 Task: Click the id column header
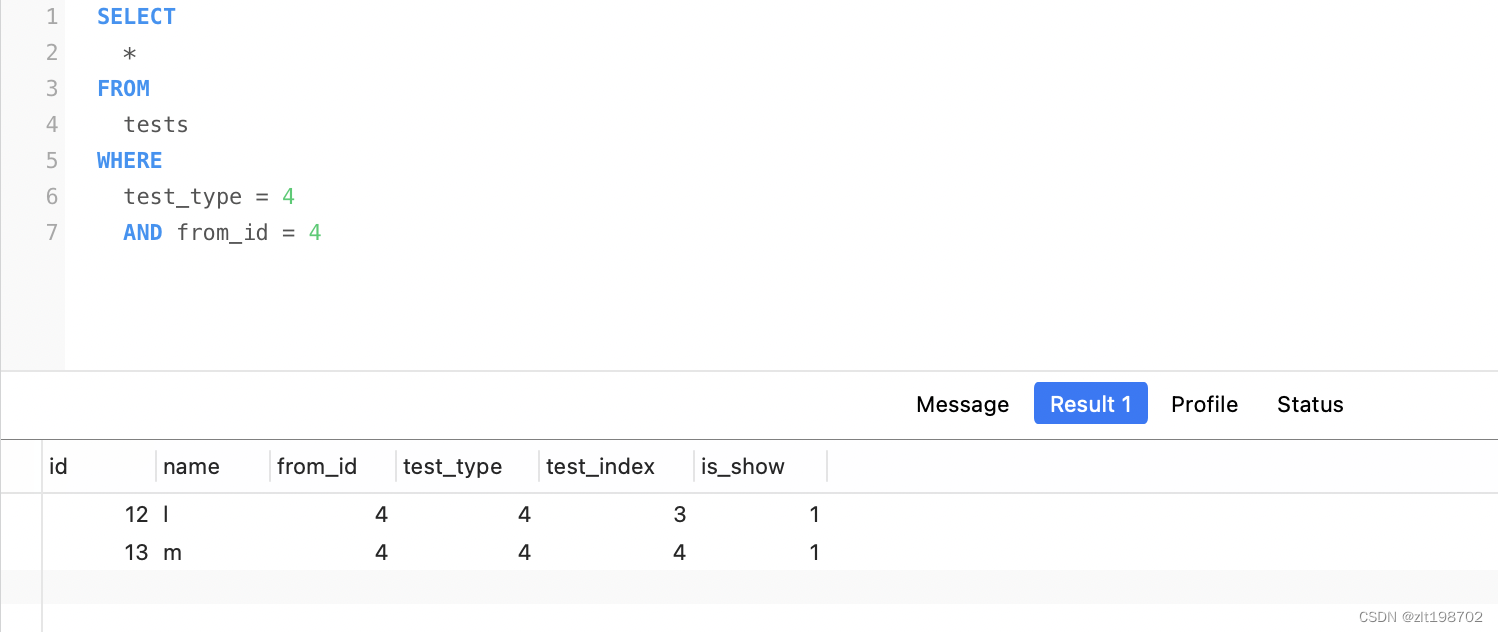pos(59,466)
